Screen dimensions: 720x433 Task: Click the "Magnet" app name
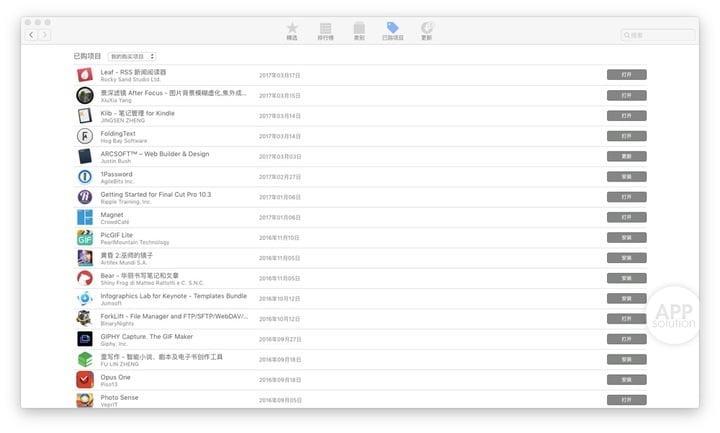[112, 214]
